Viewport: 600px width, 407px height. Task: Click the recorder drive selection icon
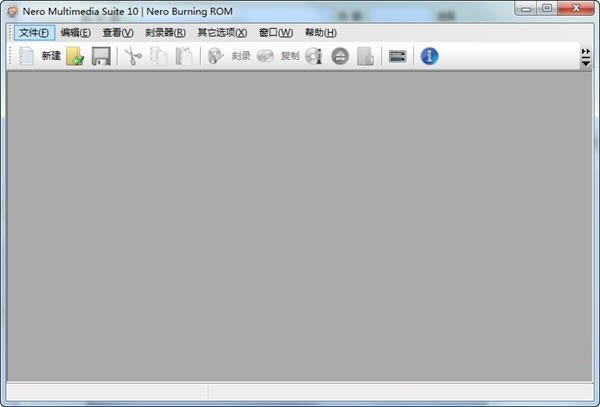tap(397, 56)
